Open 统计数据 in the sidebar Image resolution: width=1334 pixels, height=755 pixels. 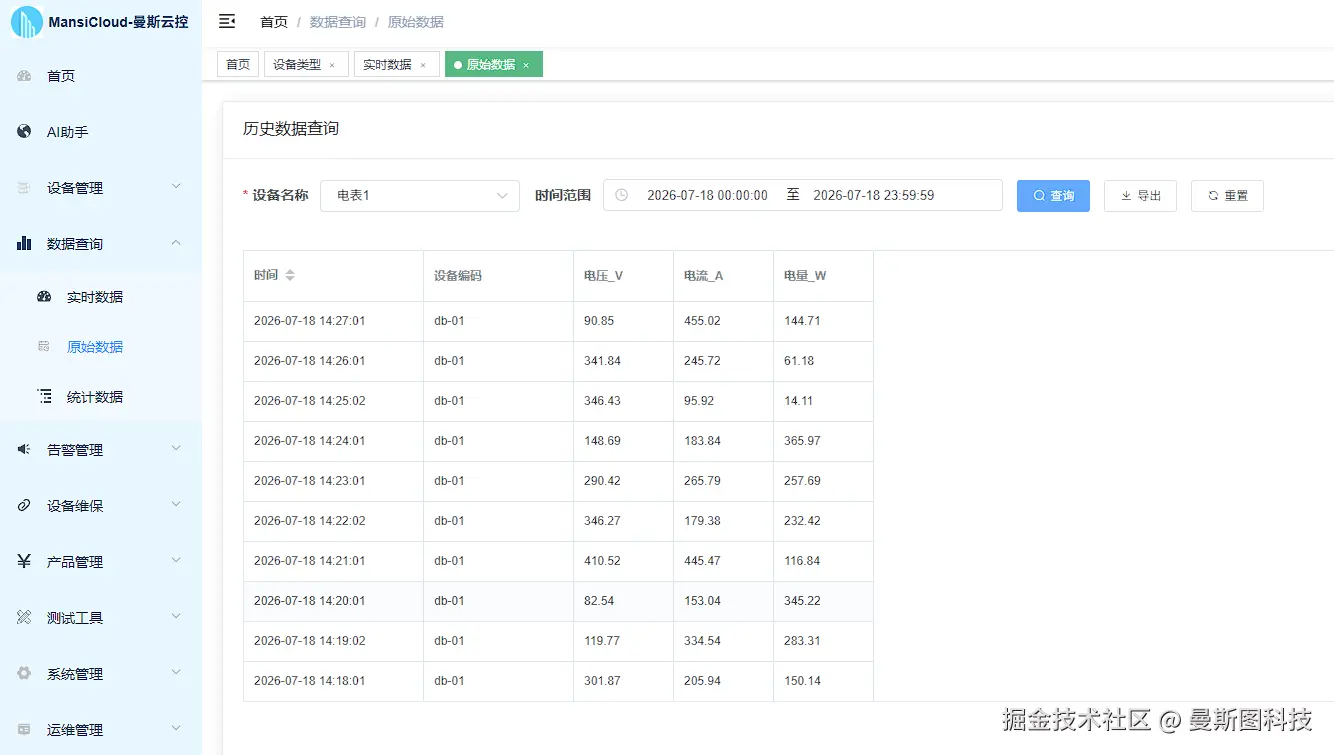tap(95, 397)
